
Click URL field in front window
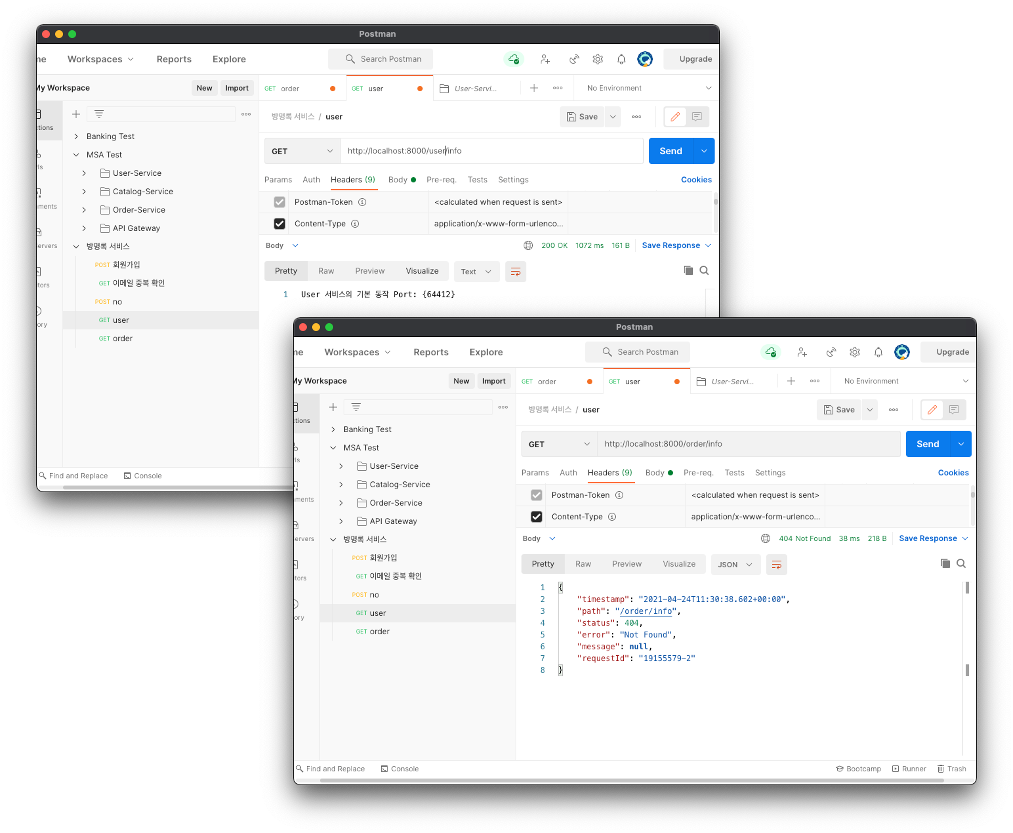[749, 444]
